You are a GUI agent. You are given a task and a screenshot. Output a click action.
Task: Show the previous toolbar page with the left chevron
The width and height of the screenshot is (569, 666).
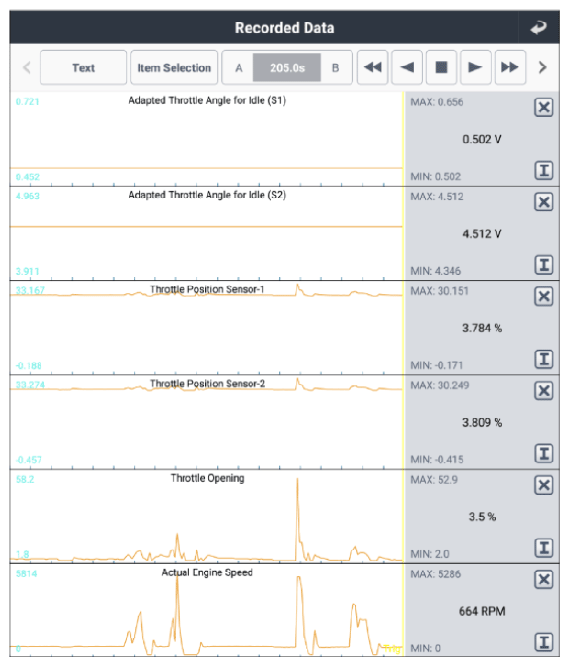pos(27,68)
